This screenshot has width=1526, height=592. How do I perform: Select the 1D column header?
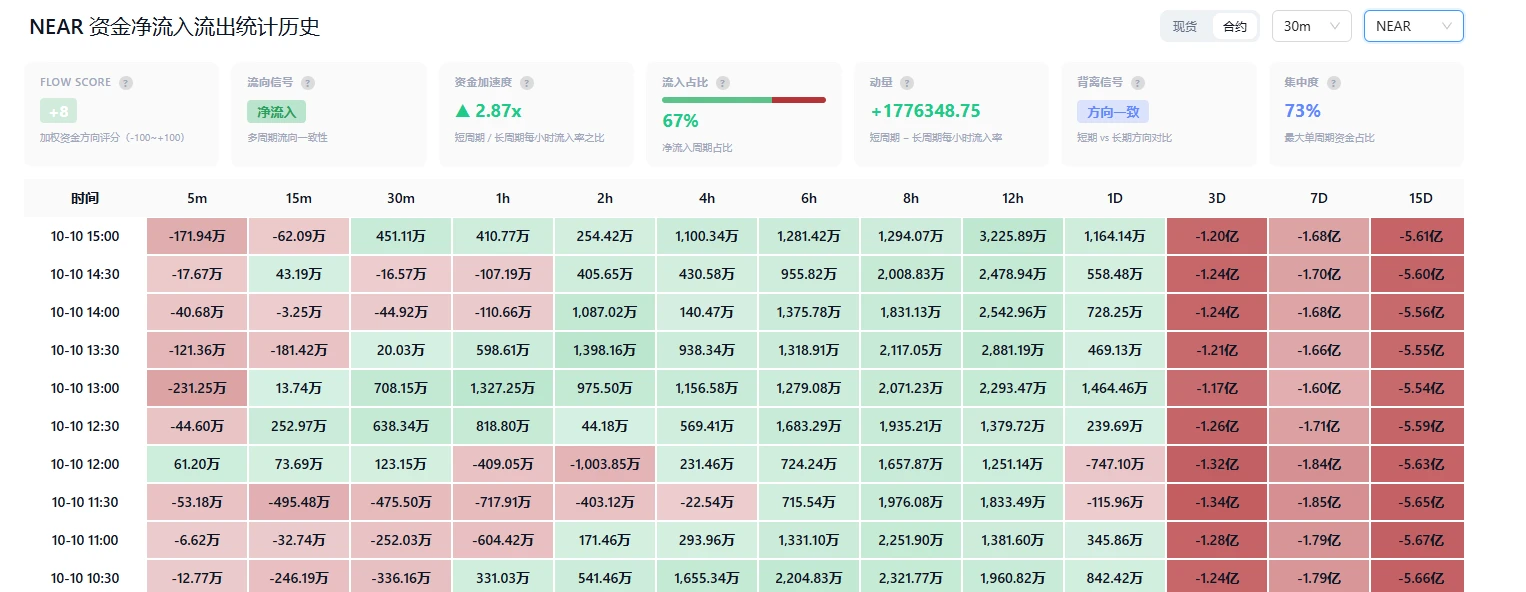(1115, 198)
